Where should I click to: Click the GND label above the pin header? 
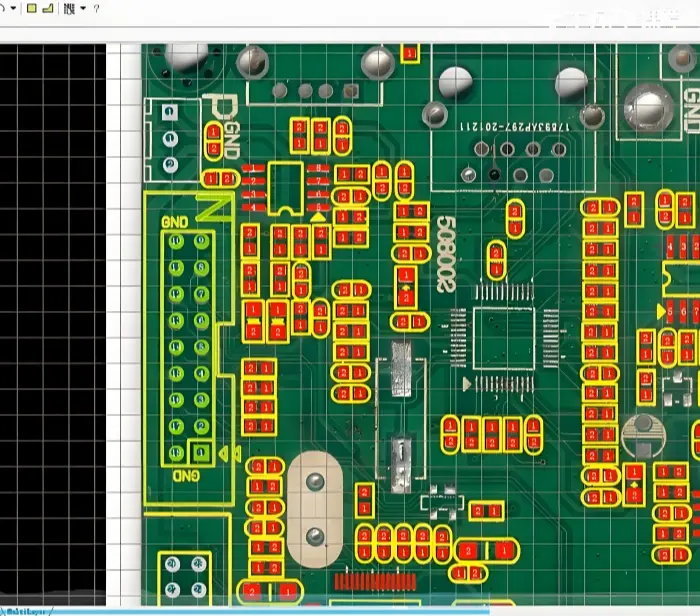click(x=175, y=221)
